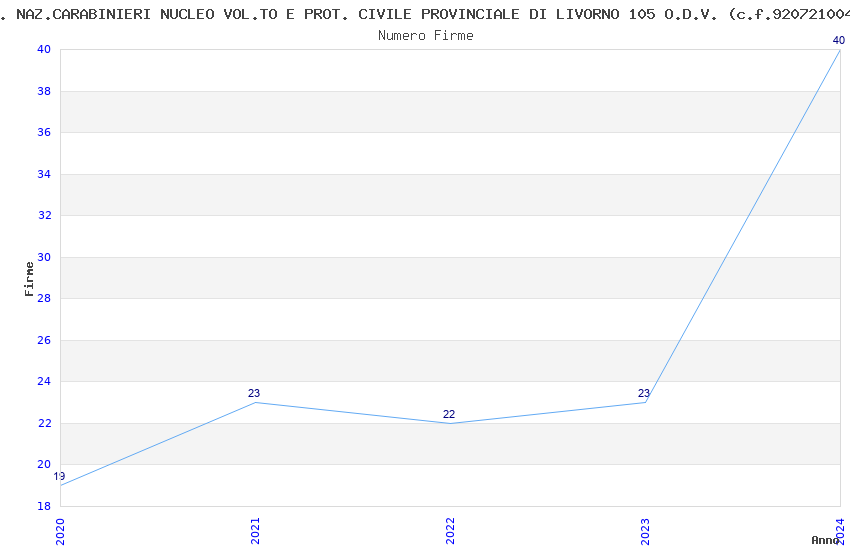This screenshot has height=550, width=850.
Task: Click y-axis tick value 40
Action: point(44,49)
